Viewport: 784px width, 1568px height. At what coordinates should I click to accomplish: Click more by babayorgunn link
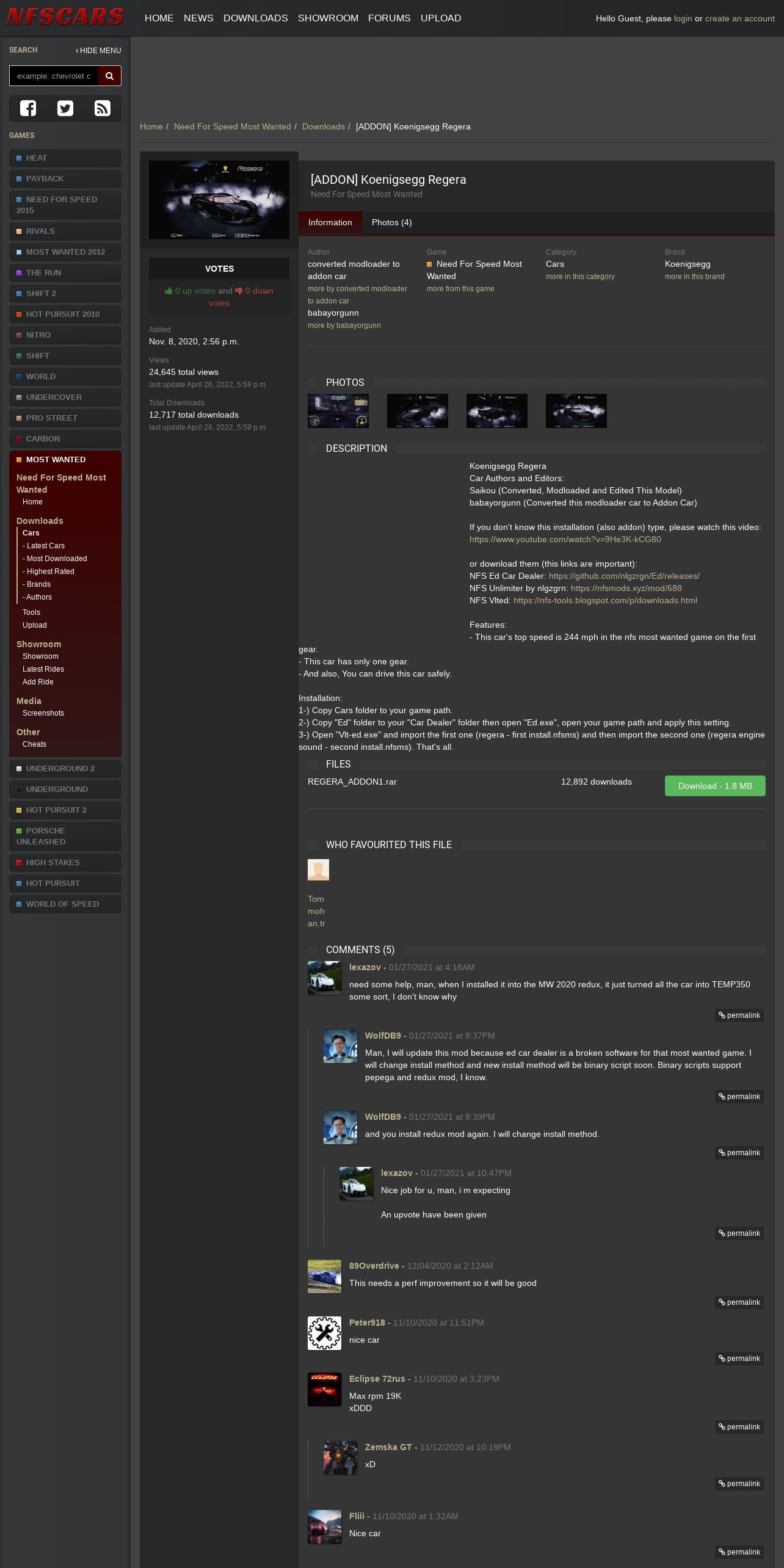point(344,325)
